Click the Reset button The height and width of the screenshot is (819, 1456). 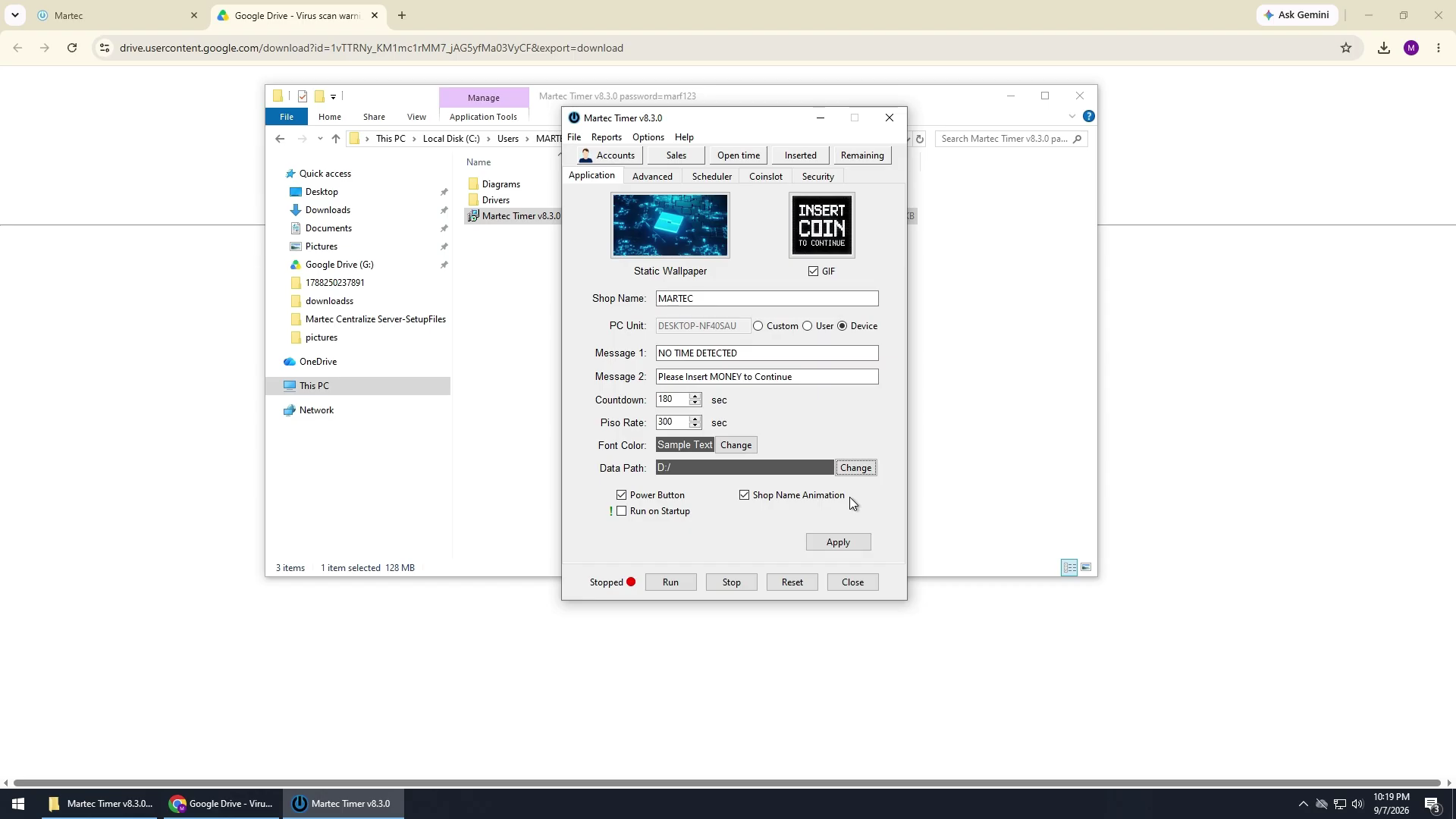click(x=792, y=582)
